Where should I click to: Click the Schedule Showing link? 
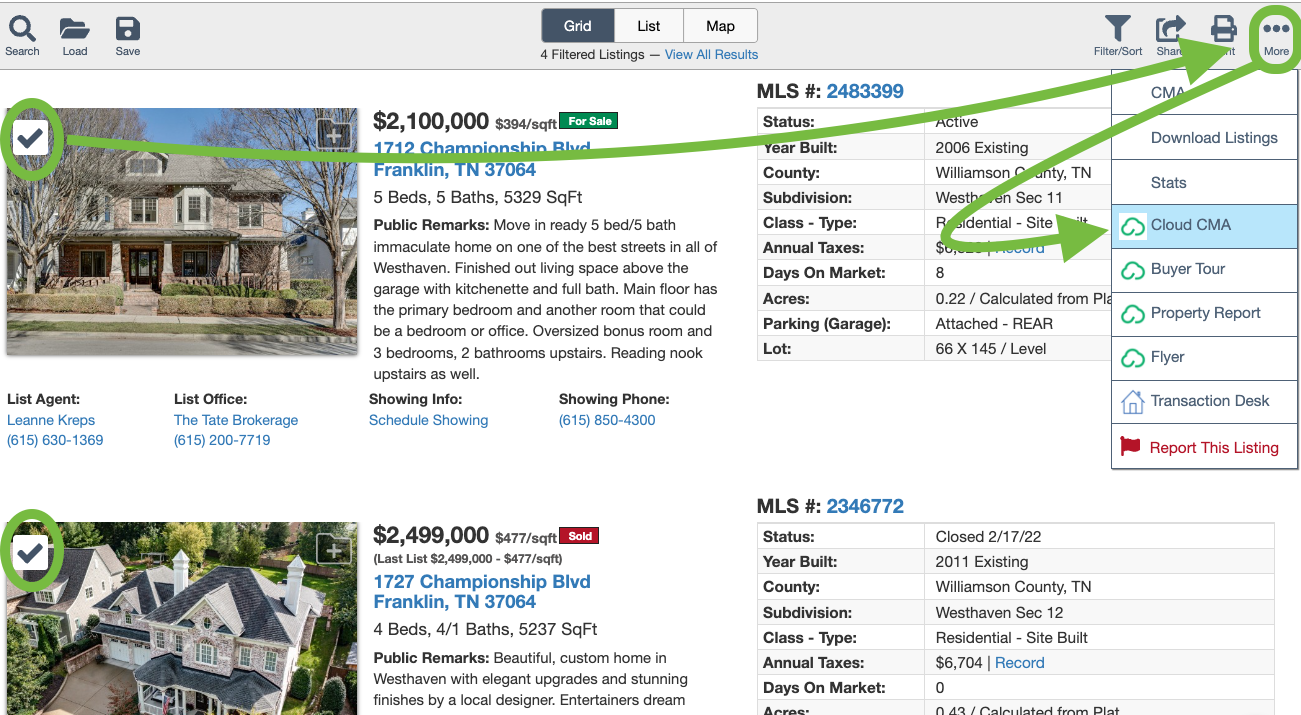(x=428, y=420)
